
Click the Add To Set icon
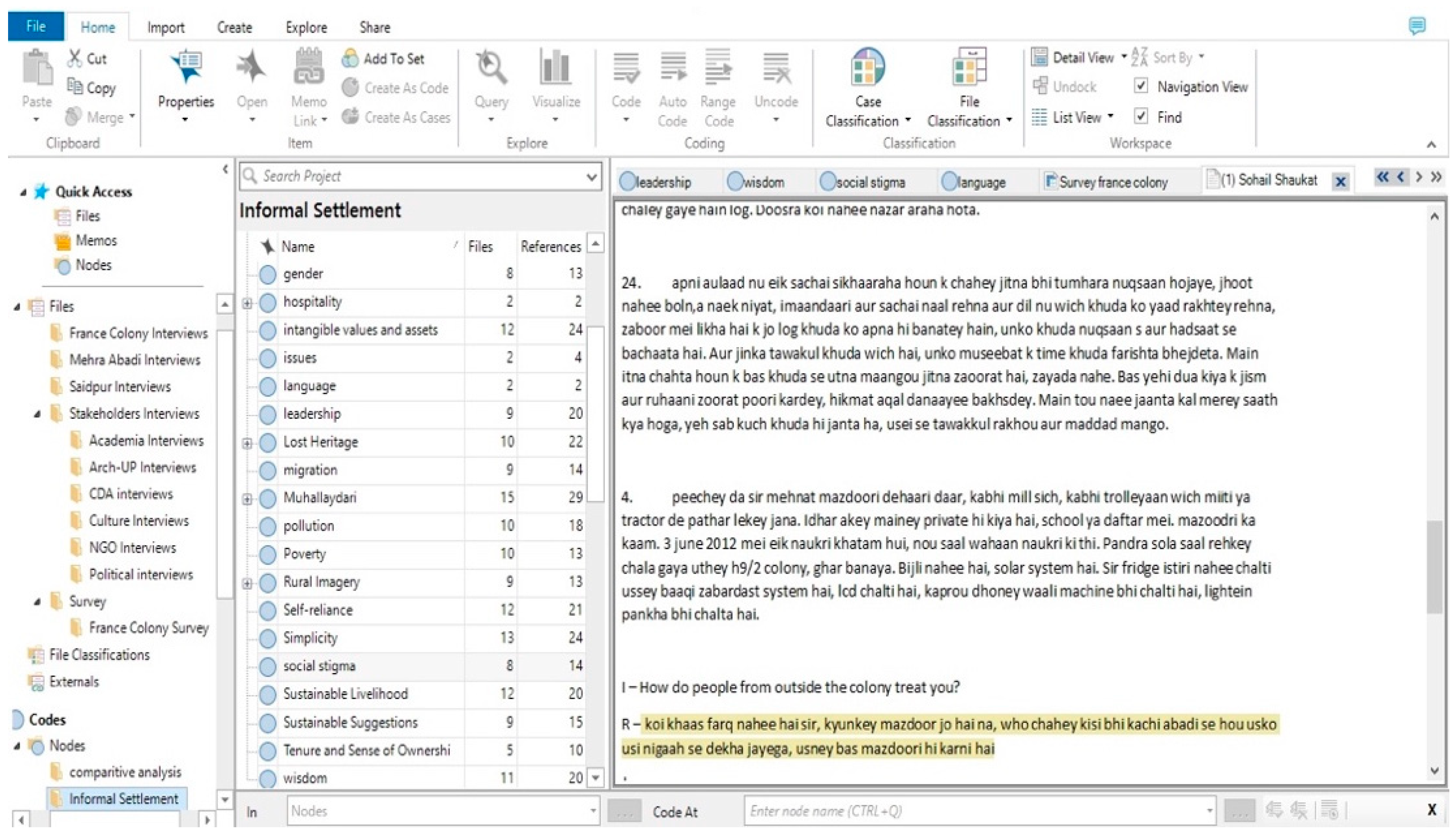click(x=350, y=59)
